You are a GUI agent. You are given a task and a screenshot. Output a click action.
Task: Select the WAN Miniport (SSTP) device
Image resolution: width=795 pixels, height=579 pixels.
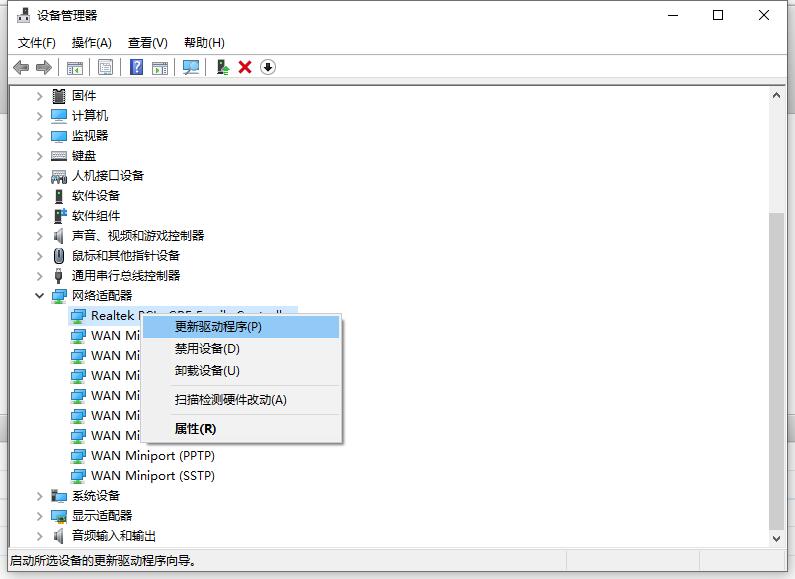[152, 476]
